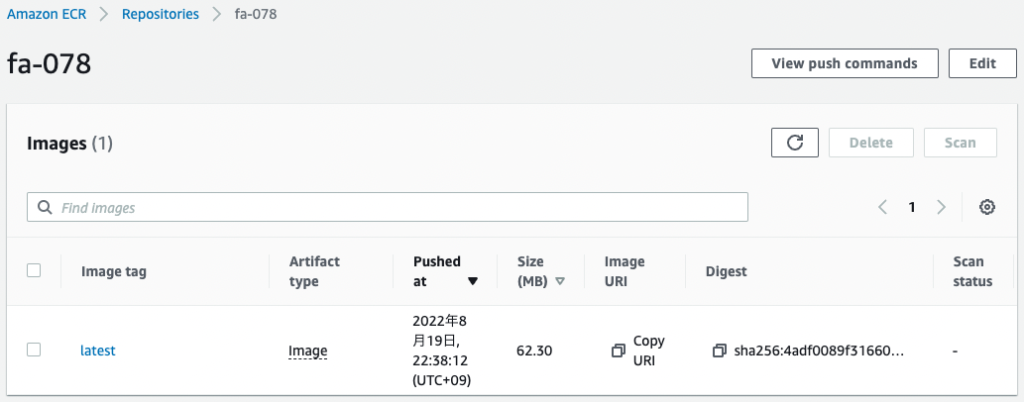Screen dimensions: 1024x402
Task: Click the search magnifier icon
Action: click(x=44, y=208)
